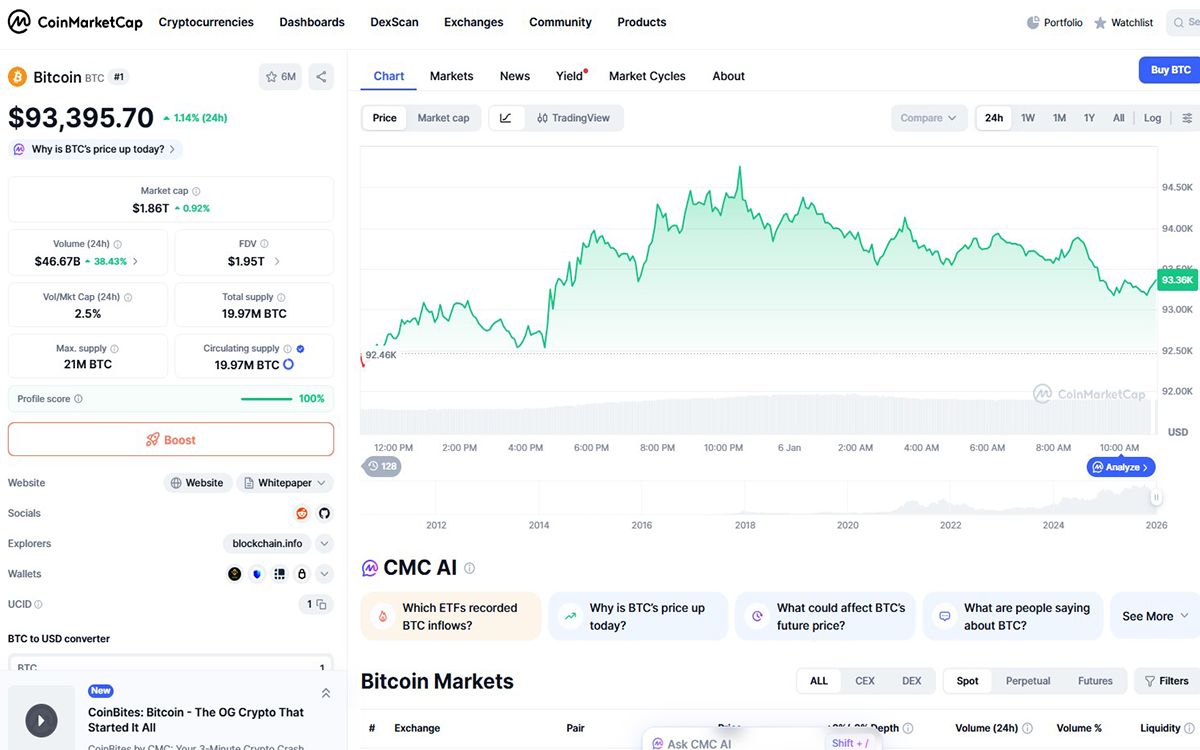Screen dimensions: 1200x750
Task: Go to the Market Cycles tab
Action: pyautogui.click(x=647, y=76)
